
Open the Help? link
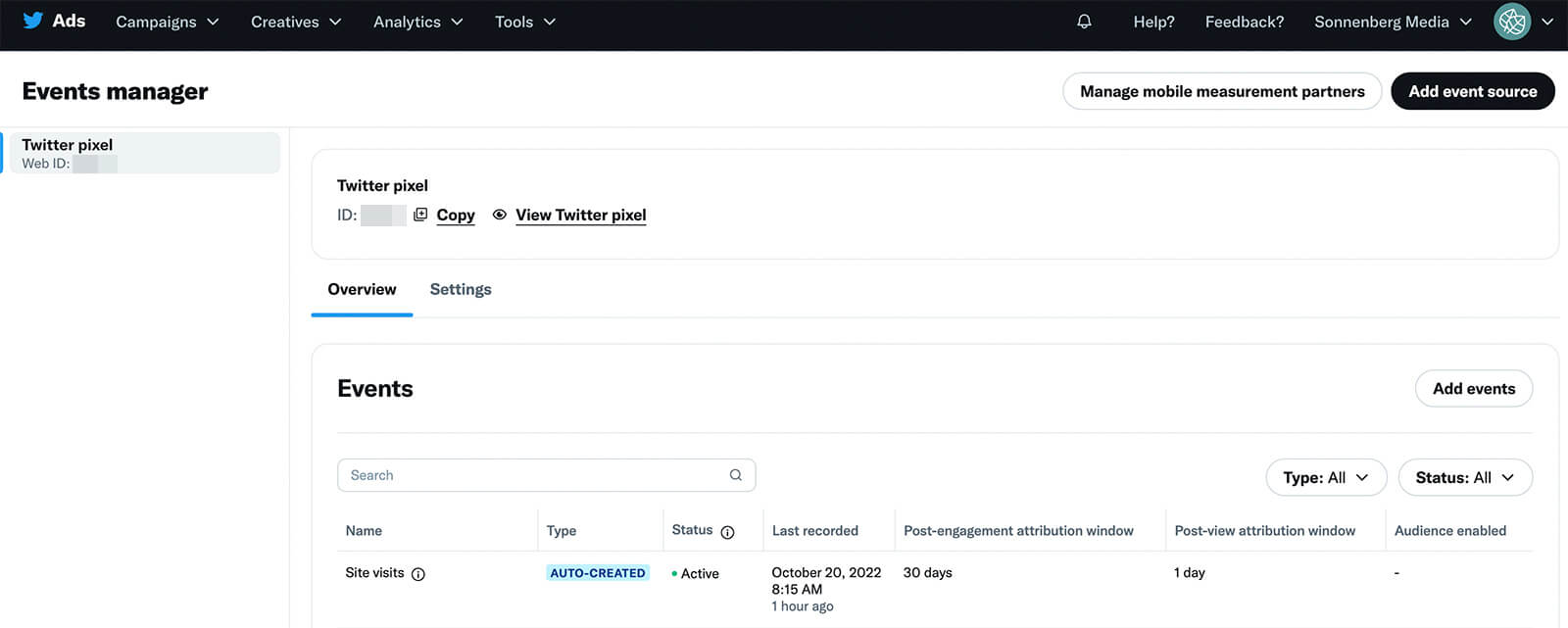[x=1153, y=22]
